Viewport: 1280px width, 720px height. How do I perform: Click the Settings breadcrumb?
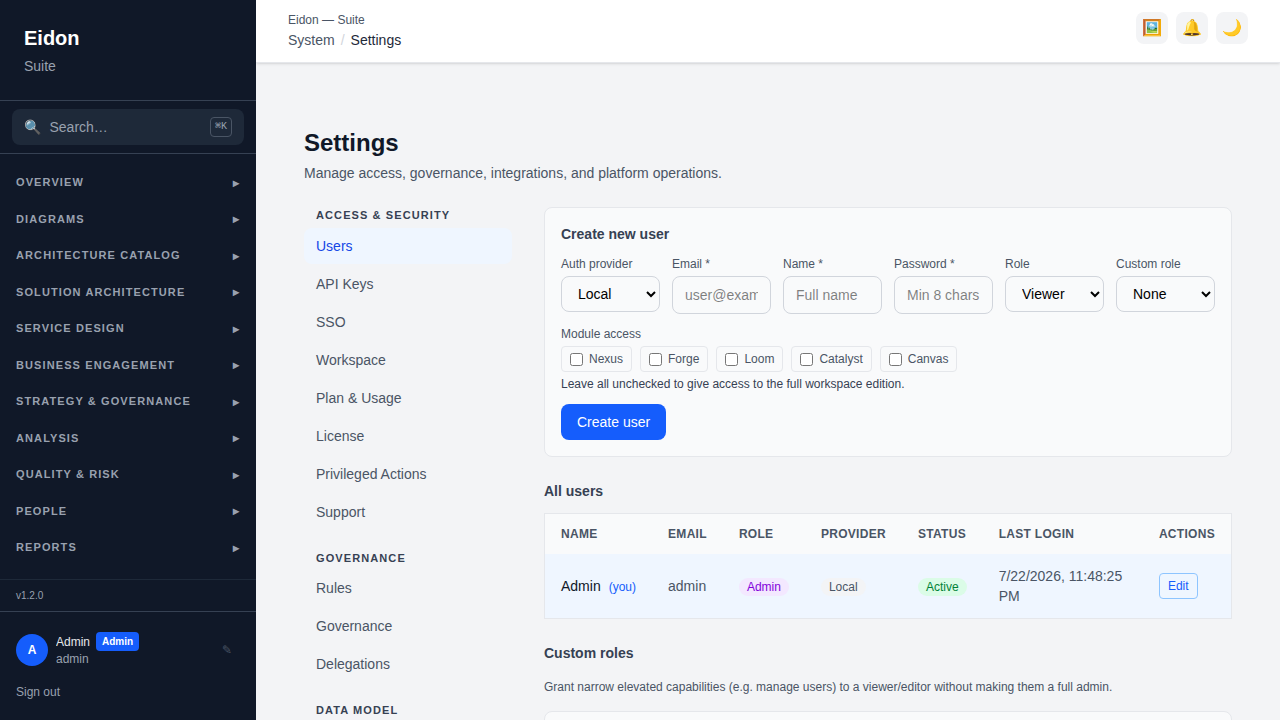tap(376, 40)
